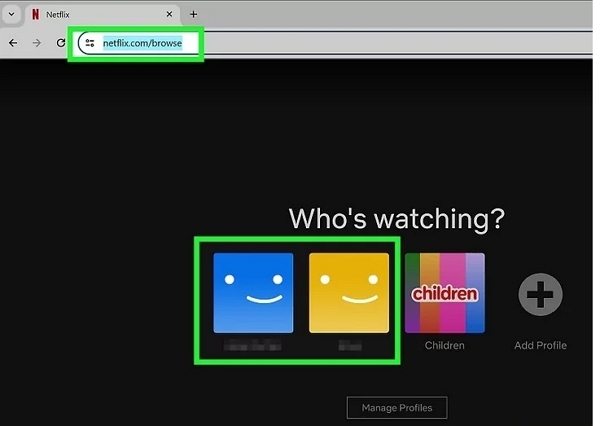This screenshot has width=600, height=426.
Task: Select the Netflix browser tab
Action: 104,15
